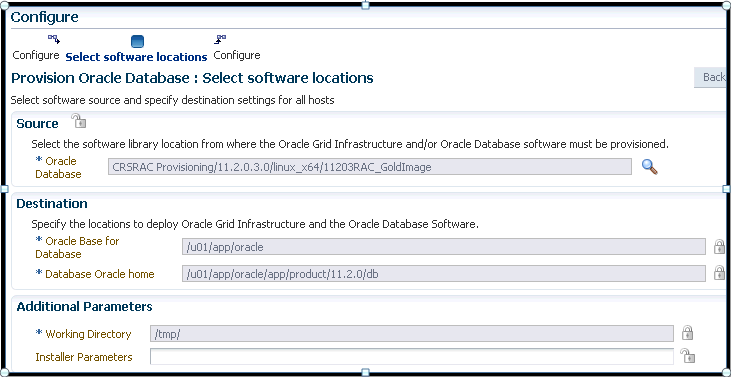Toggle lock for Oracle Base for Database field
This screenshot has height=377, width=731.
click(719, 247)
